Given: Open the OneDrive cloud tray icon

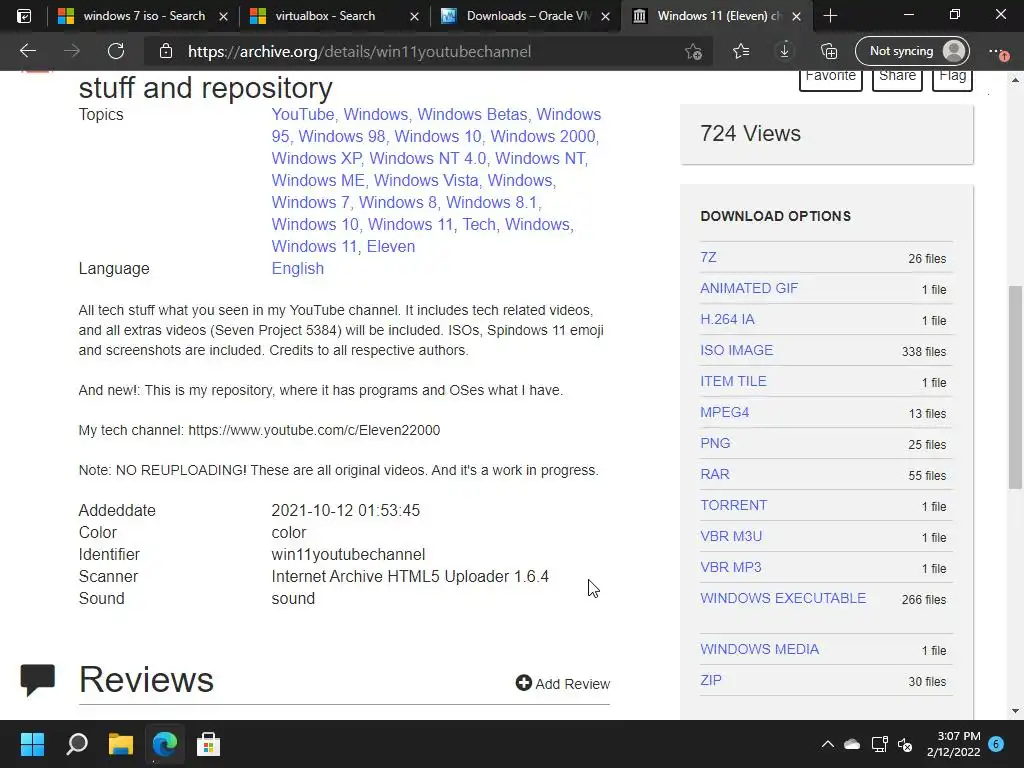Looking at the screenshot, I should [852, 744].
